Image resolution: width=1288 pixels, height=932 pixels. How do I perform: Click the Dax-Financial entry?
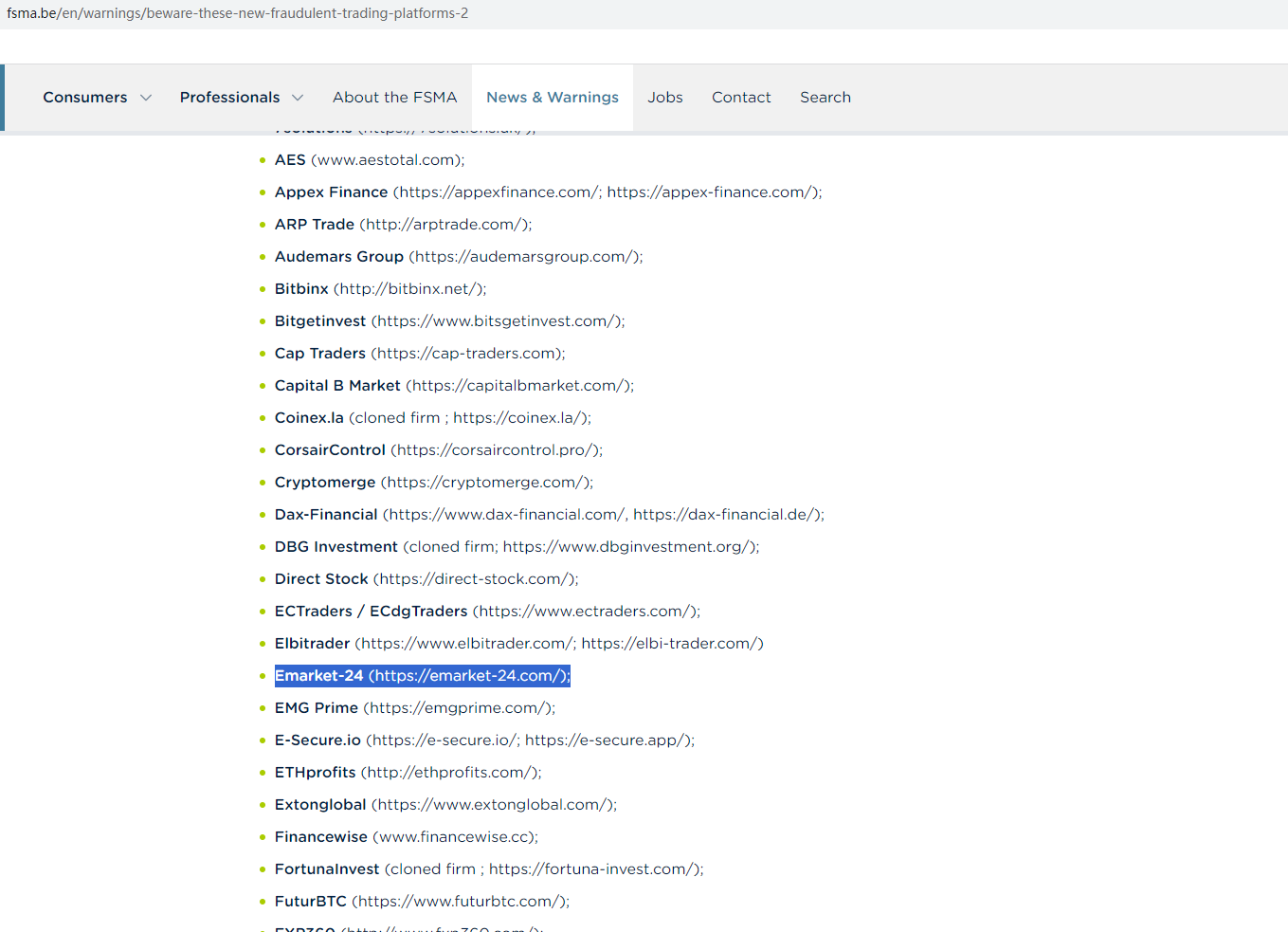(326, 515)
